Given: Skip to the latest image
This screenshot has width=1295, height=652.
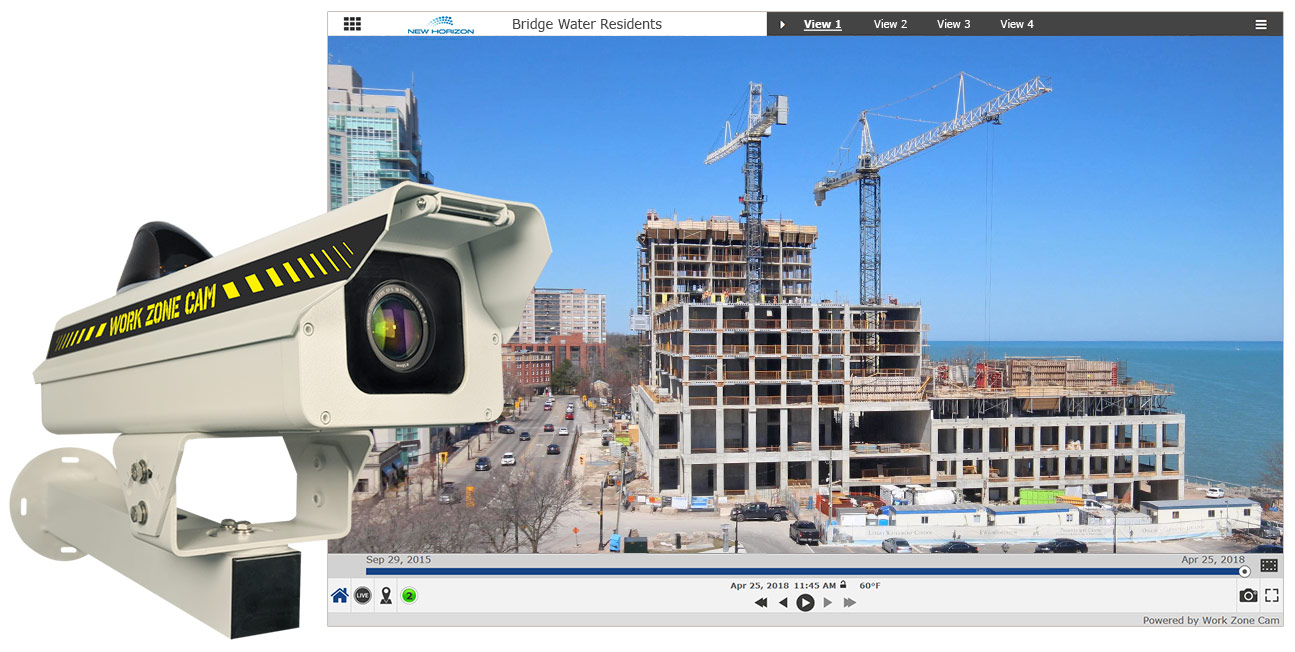Looking at the screenshot, I should (x=850, y=603).
